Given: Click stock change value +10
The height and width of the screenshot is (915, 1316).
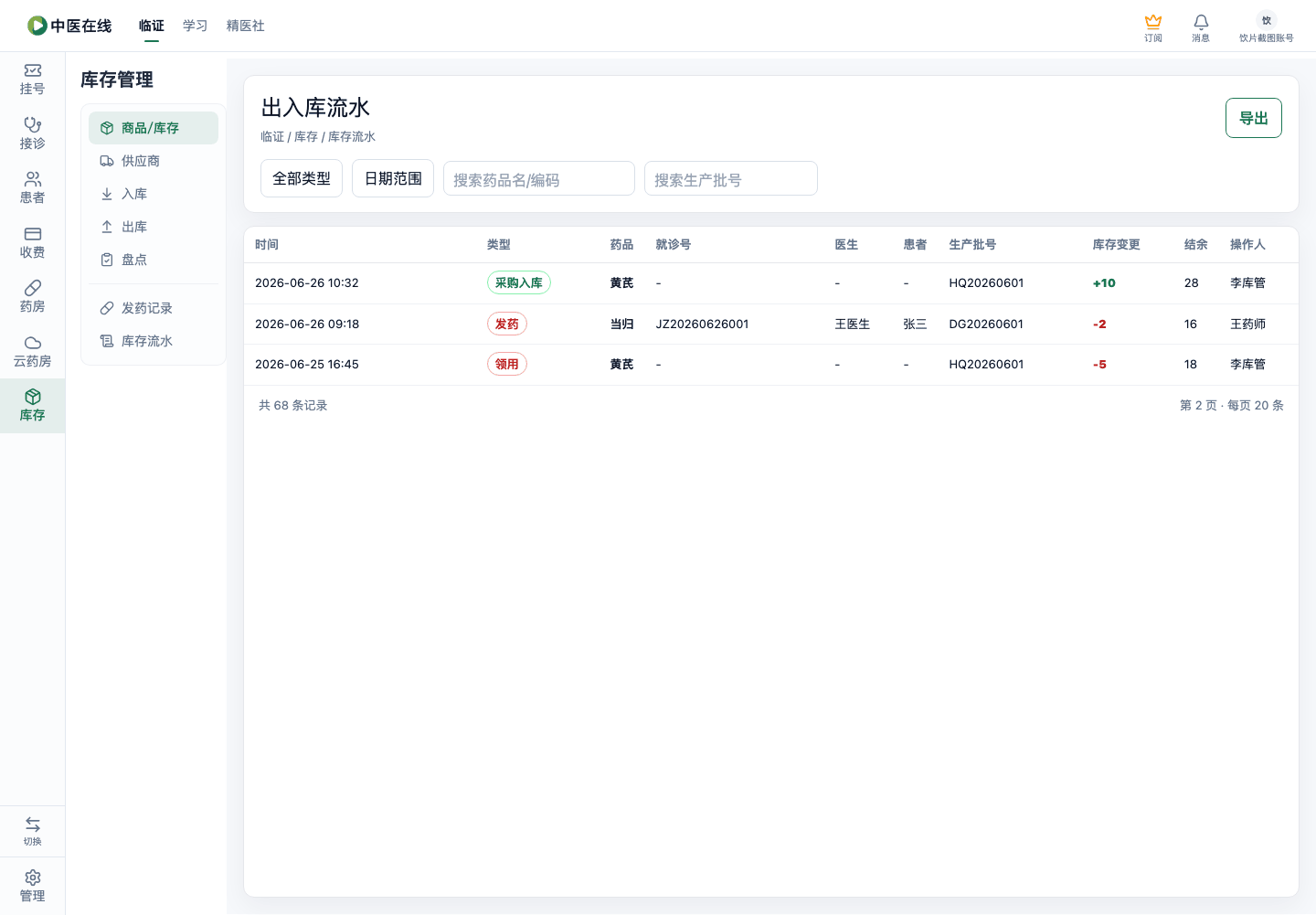Looking at the screenshot, I should click(x=1104, y=283).
